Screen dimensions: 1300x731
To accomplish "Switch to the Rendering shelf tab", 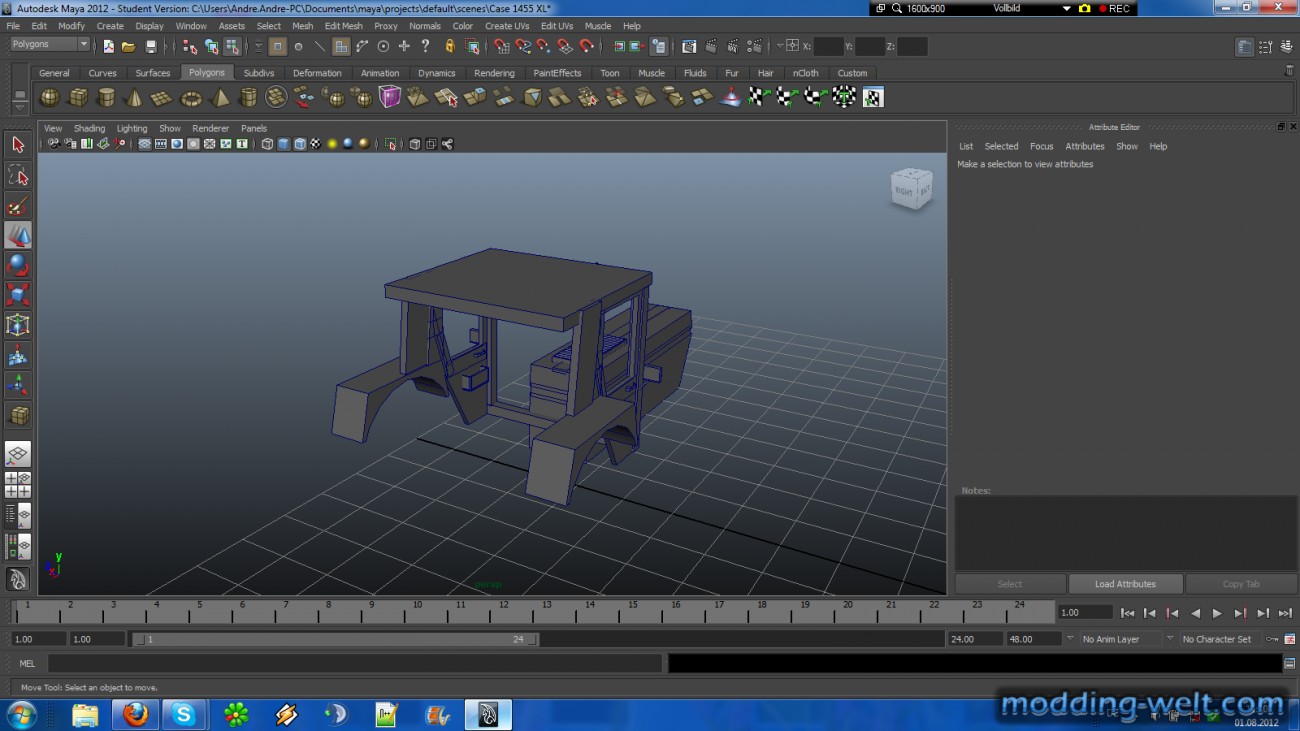I will (x=494, y=73).
